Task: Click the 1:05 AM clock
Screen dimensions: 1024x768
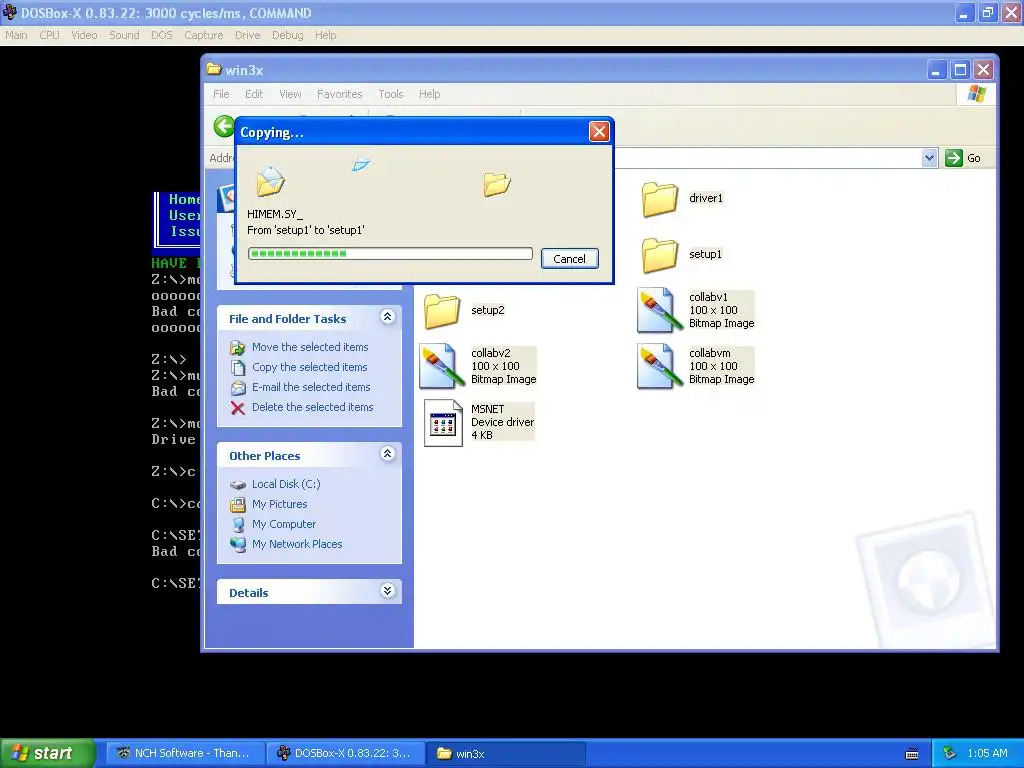Action: pyautogui.click(x=987, y=754)
